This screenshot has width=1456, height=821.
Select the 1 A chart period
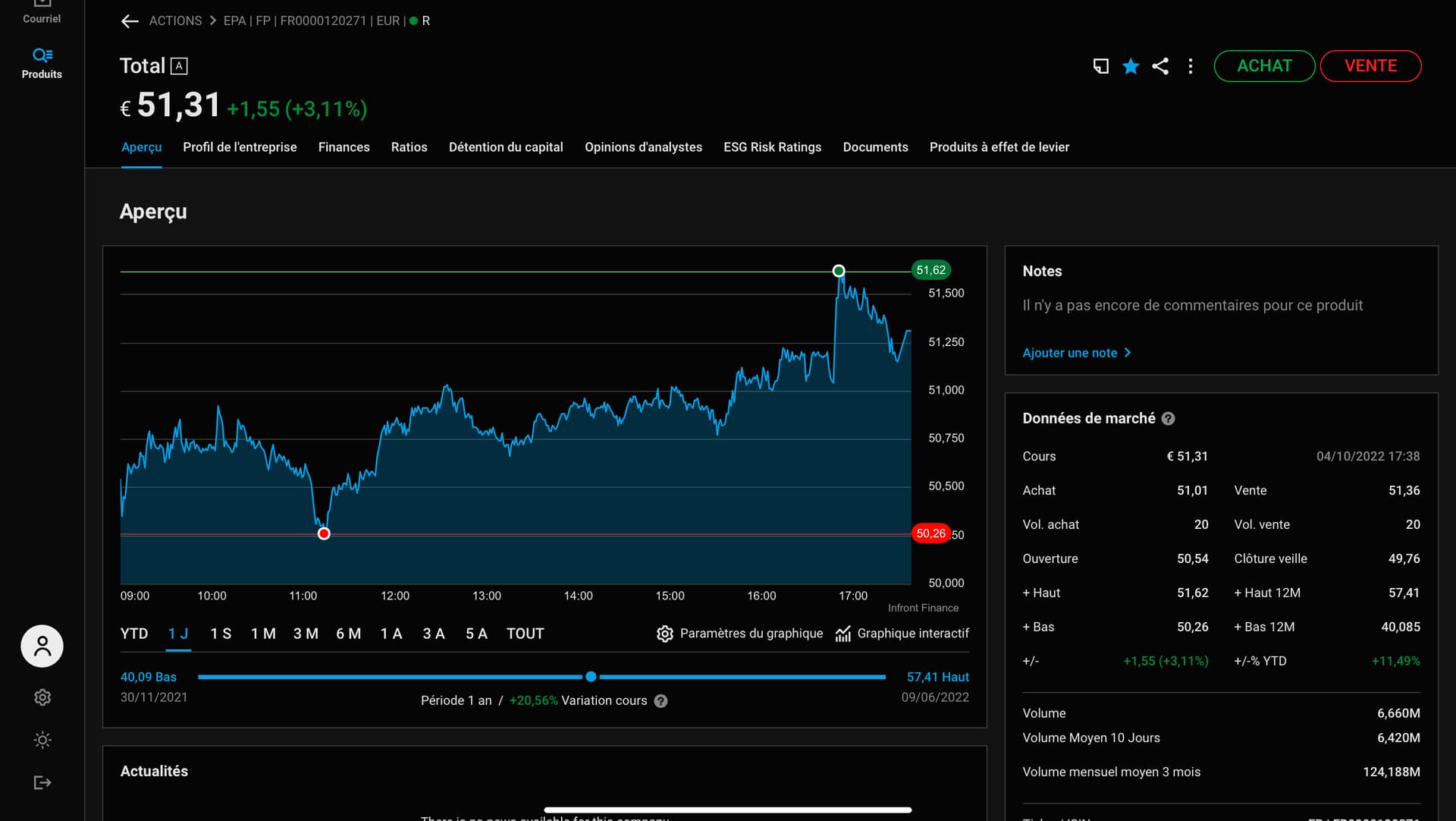click(x=391, y=634)
